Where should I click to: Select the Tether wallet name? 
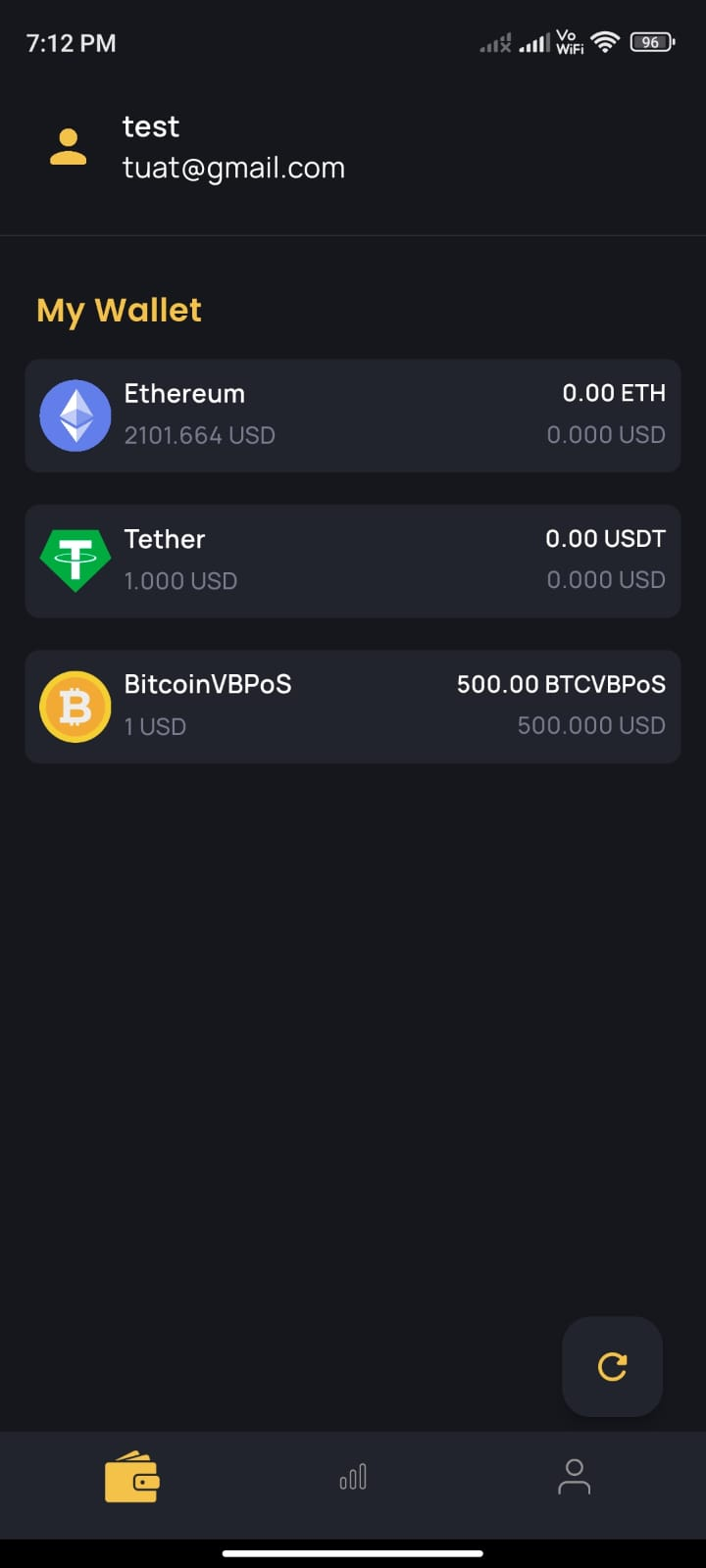pyautogui.click(x=165, y=539)
